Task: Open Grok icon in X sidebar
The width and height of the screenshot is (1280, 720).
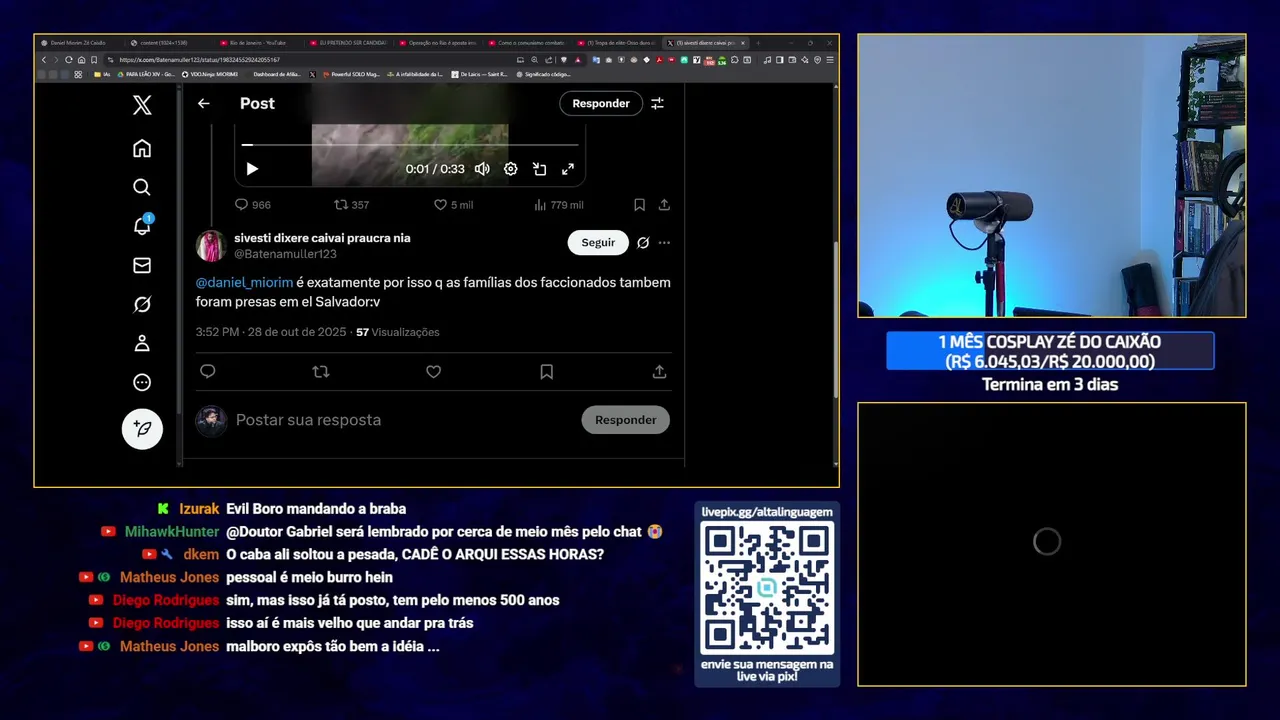Action: 142,304
